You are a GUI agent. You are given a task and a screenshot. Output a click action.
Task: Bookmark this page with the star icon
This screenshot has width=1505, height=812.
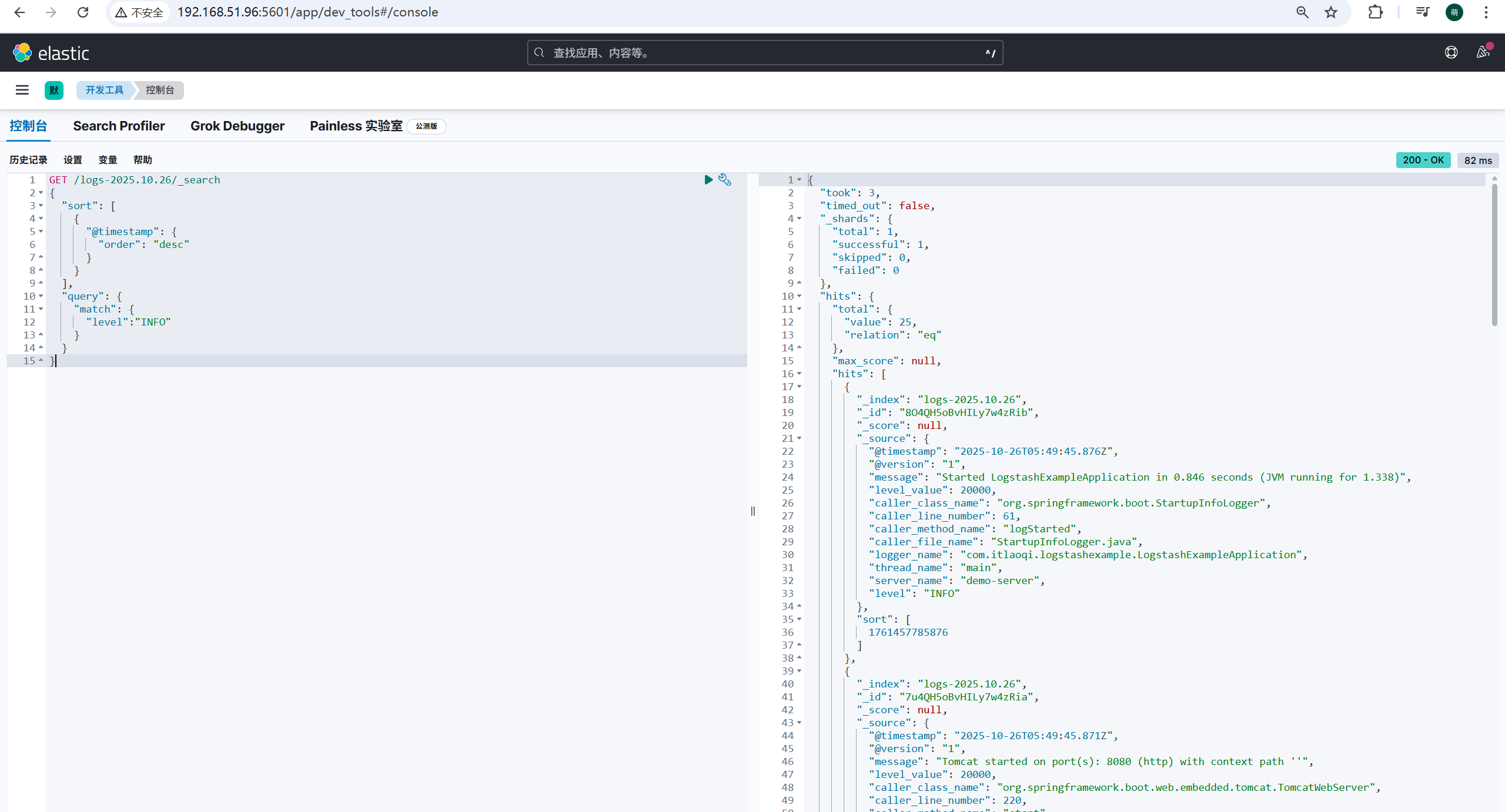tap(1331, 12)
